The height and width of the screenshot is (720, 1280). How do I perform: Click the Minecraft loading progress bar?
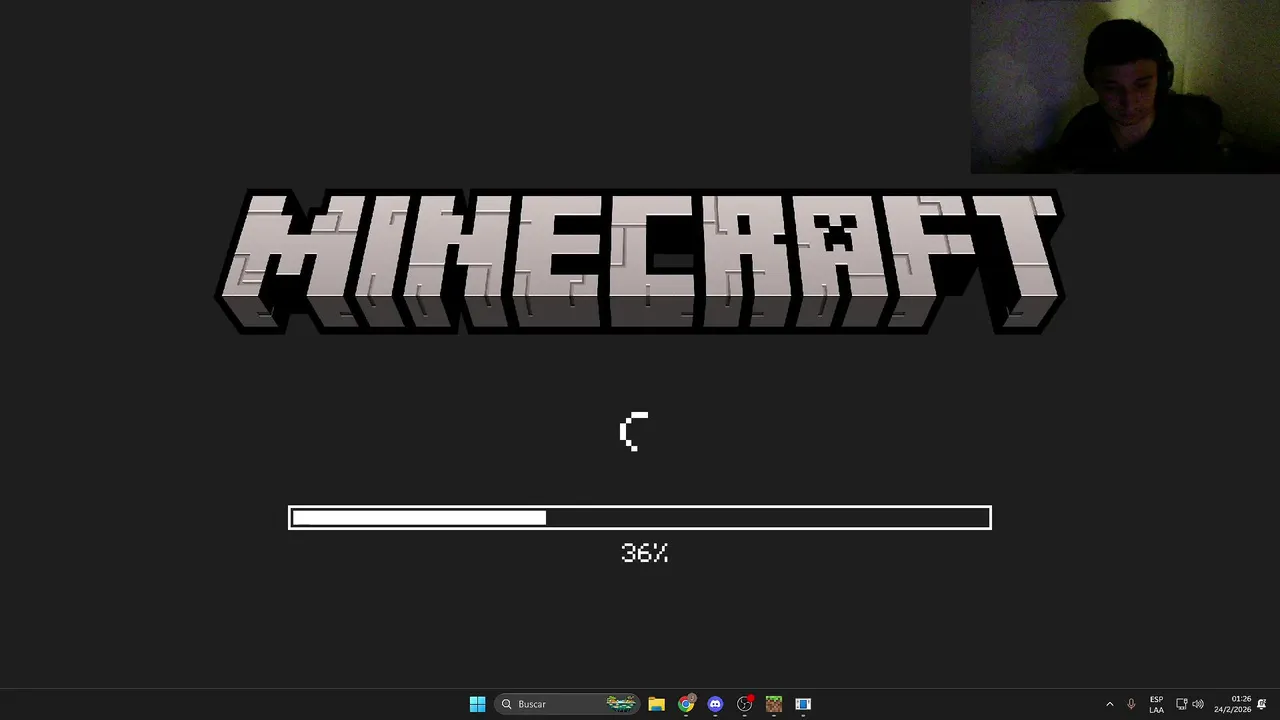[640, 517]
